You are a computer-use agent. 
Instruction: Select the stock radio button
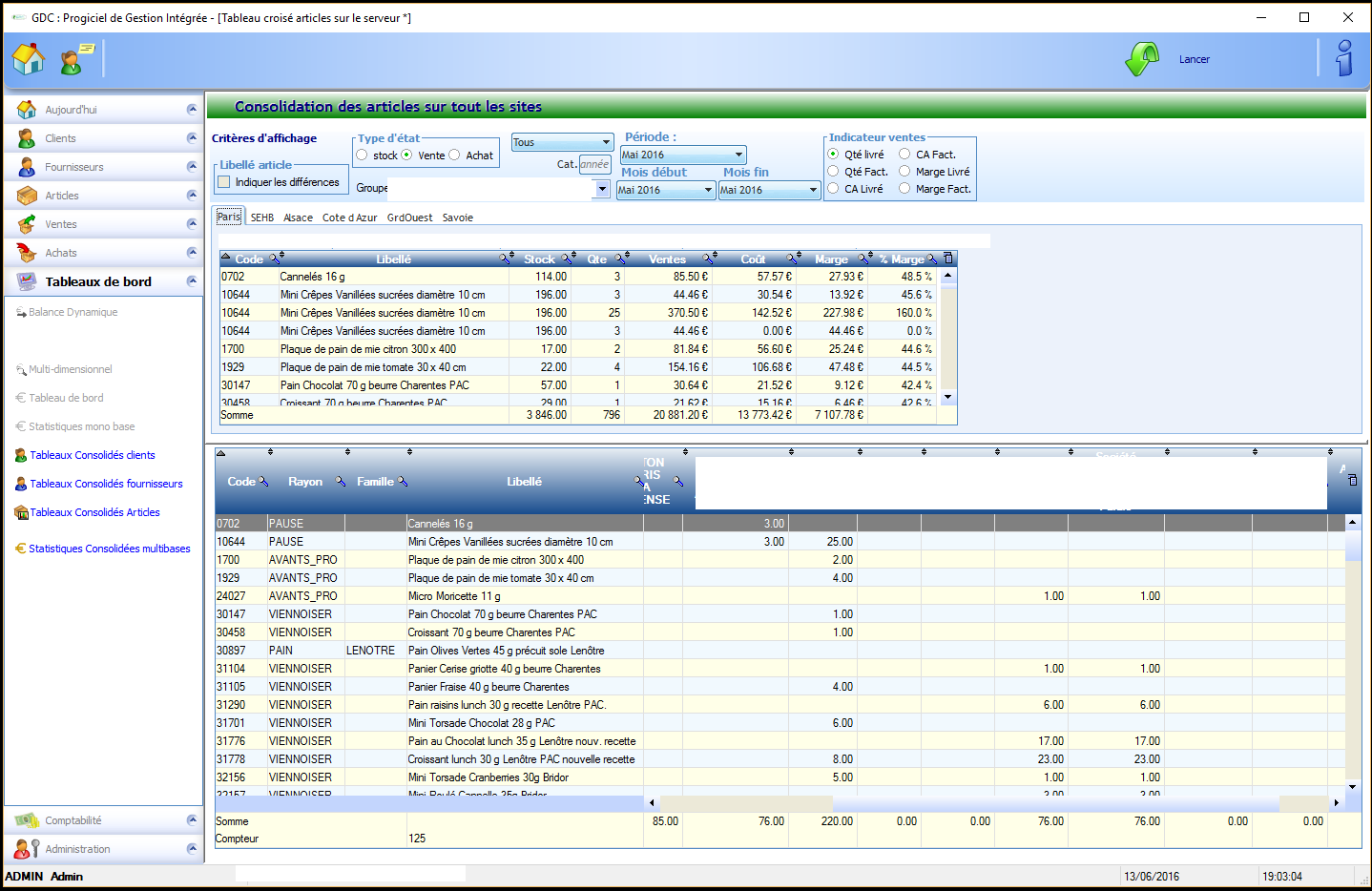point(362,155)
